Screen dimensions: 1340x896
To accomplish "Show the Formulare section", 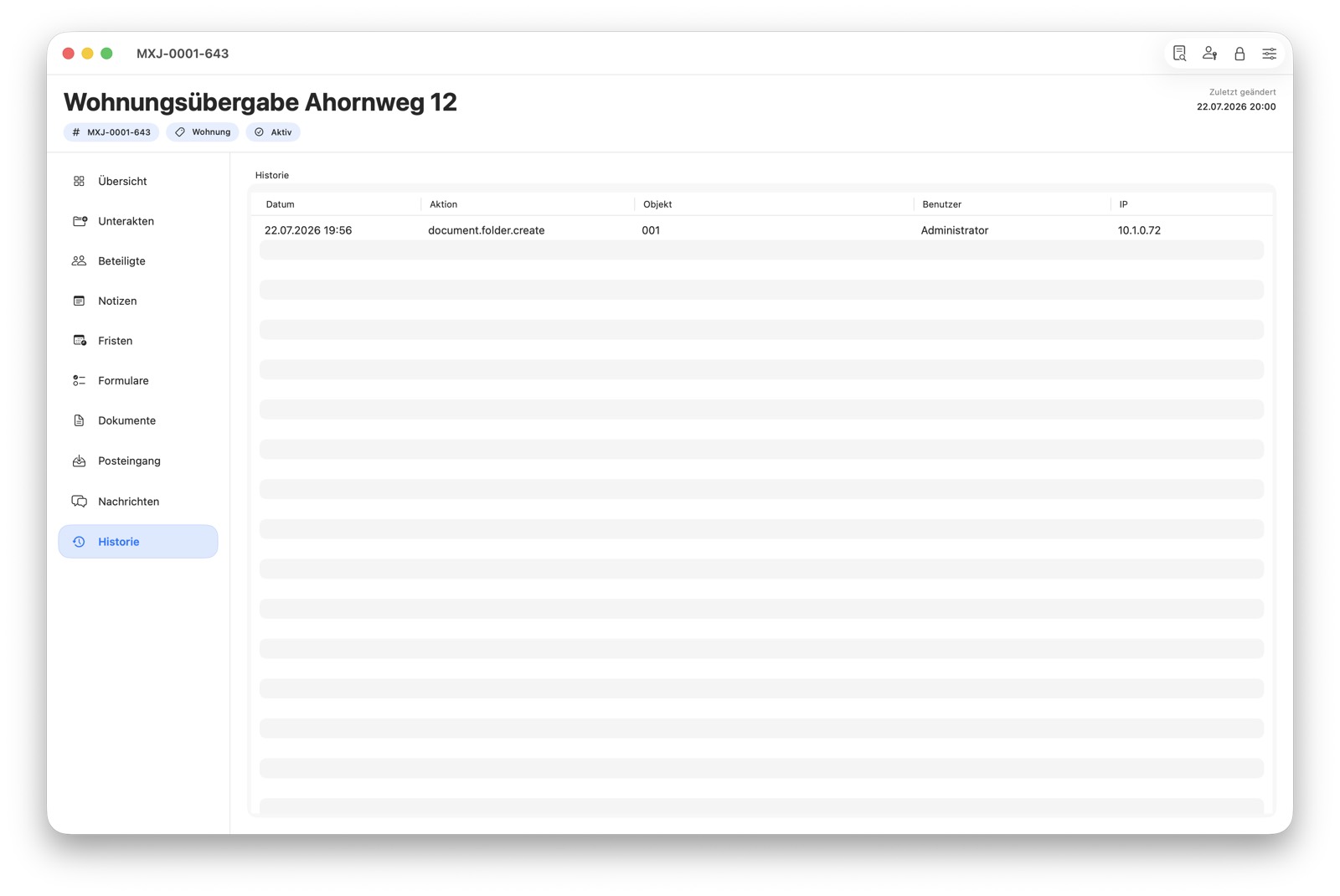I will (138, 380).
